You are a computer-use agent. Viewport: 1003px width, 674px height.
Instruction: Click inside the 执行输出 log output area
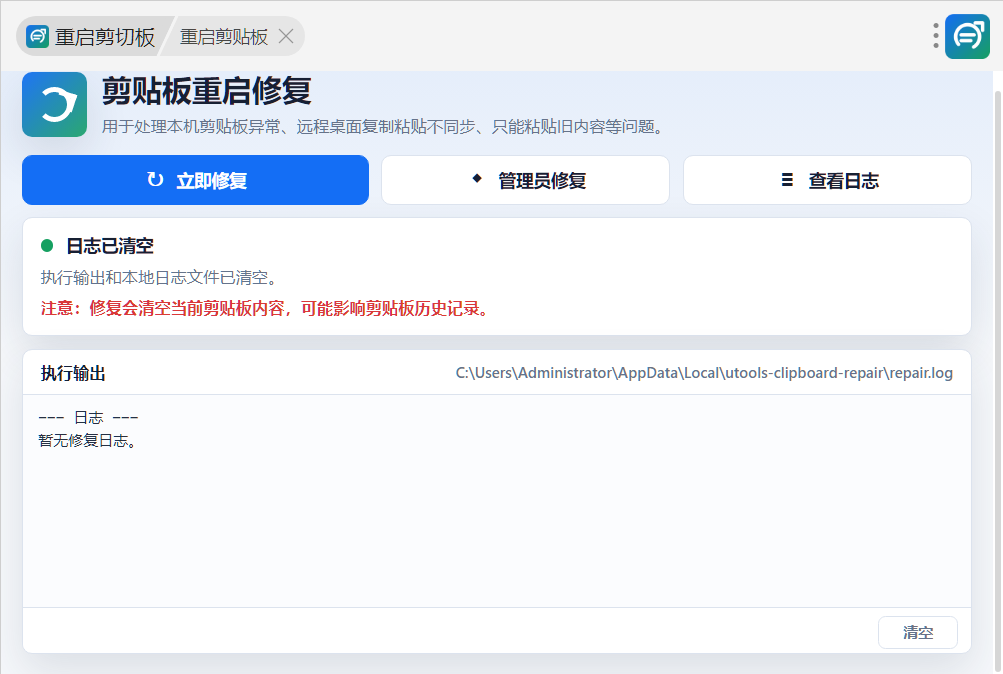click(496, 501)
